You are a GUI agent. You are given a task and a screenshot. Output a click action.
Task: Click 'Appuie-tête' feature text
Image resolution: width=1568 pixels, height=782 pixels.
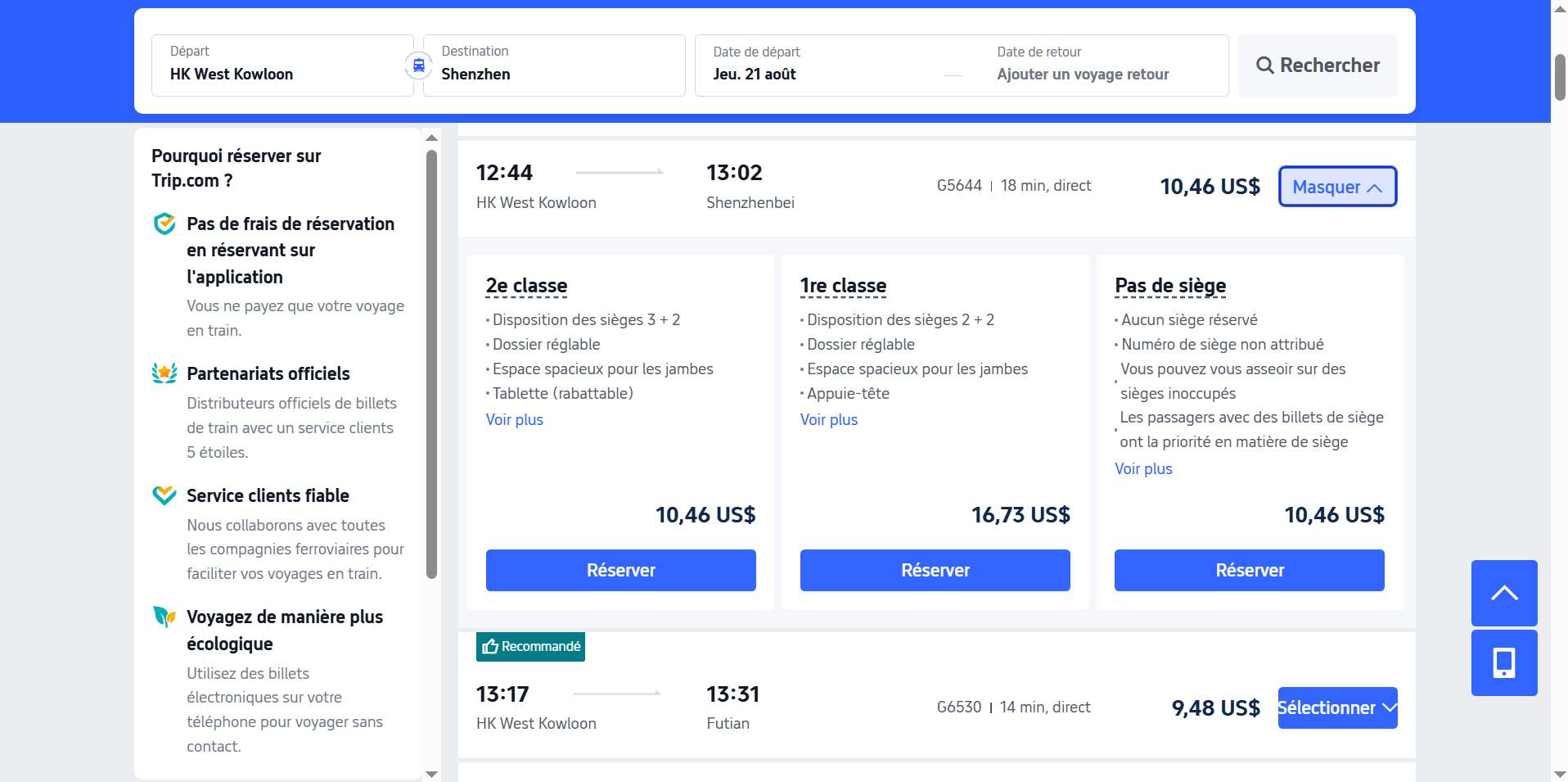click(848, 393)
